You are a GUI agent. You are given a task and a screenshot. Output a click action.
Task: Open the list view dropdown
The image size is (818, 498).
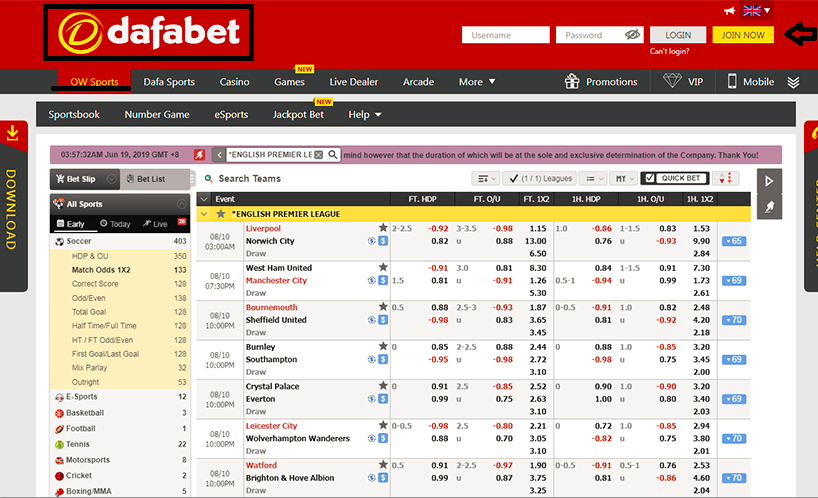coord(595,178)
